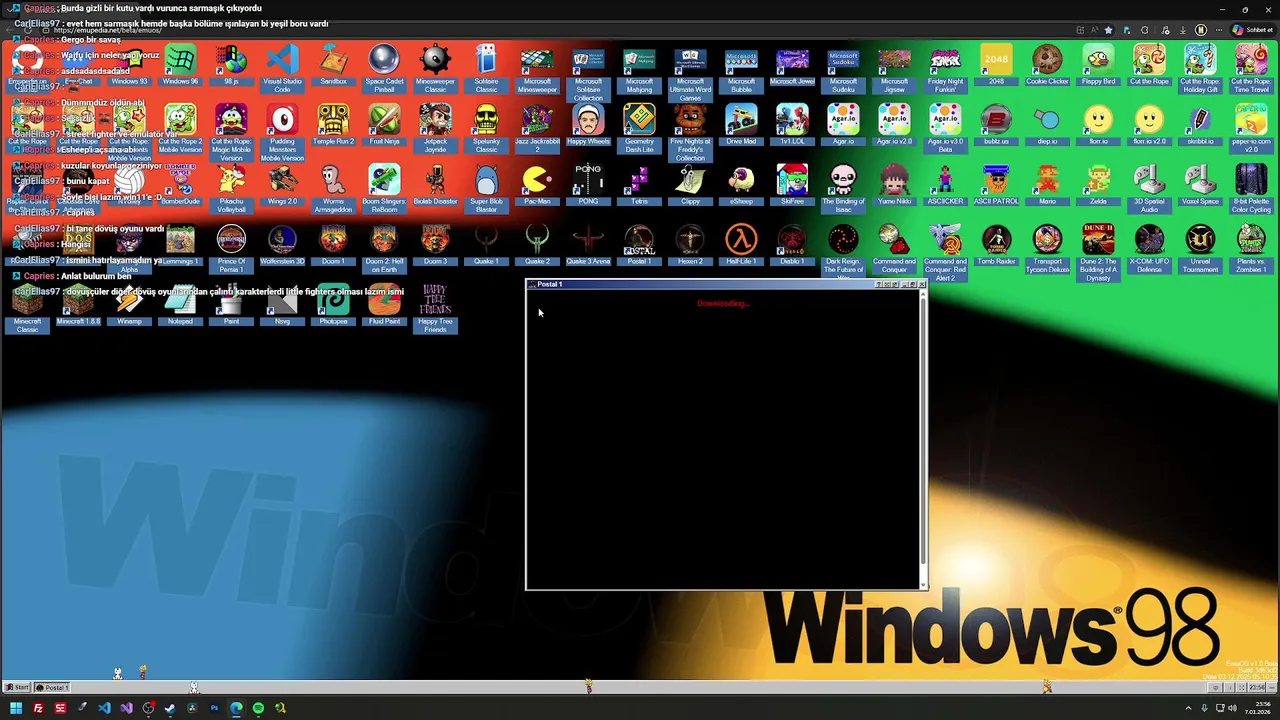The width and height of the screenshot is (1280, 720).
Task: Click the browser address bar URL
Action: [108, 30]
